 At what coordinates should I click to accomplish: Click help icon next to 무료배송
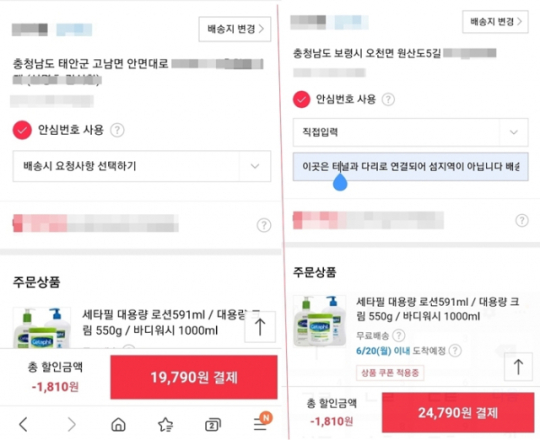coord(399,335)
